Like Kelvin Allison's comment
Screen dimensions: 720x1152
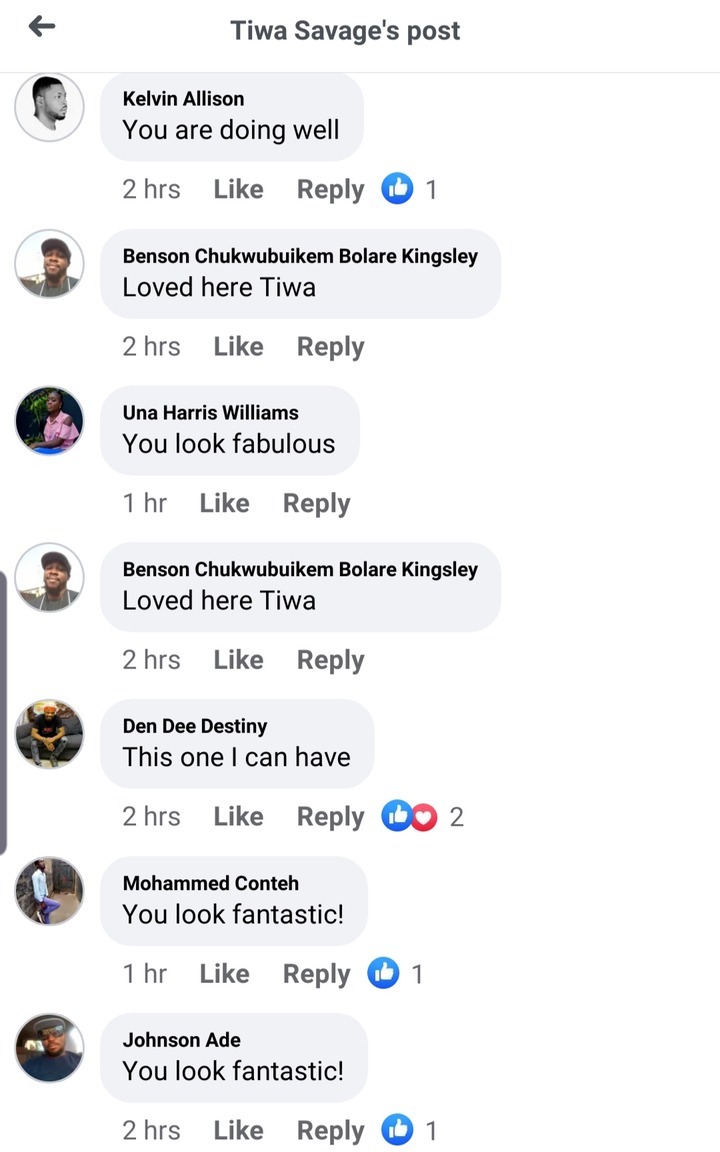coord(238,190)
